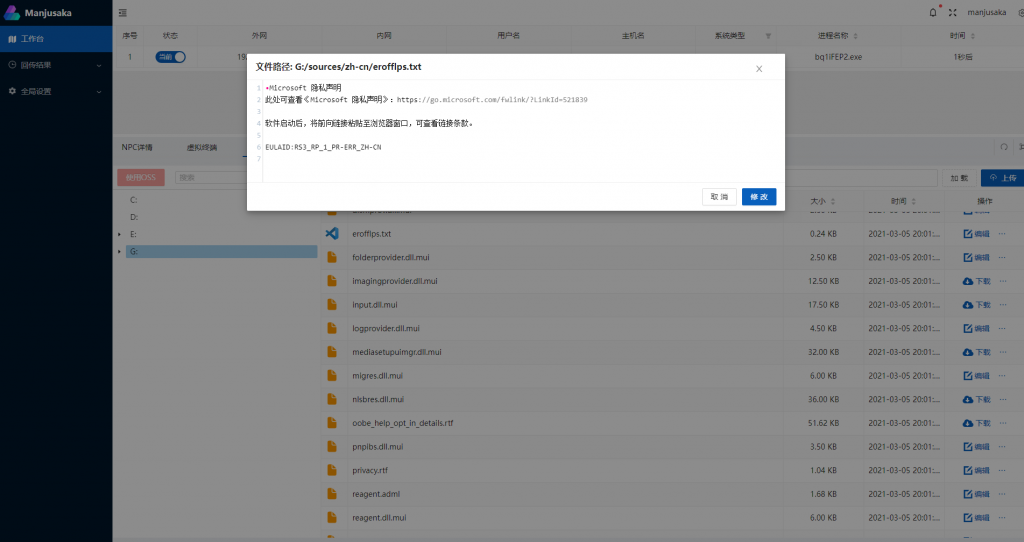Edit migres.dll.mui via 编辑 icon
Viewport: 1024px width, 542px height.
(976, 376)
